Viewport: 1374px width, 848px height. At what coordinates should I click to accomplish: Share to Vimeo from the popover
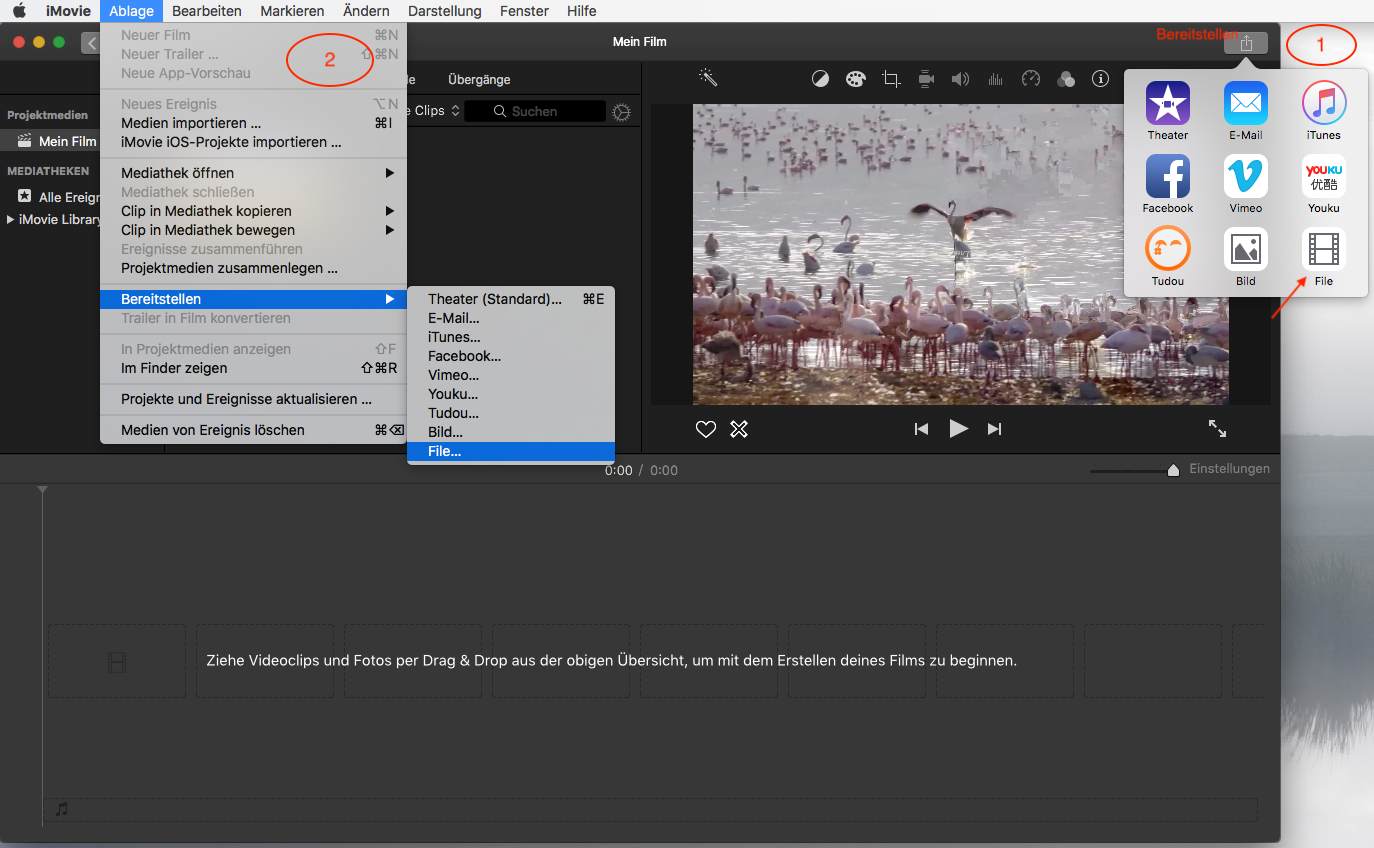tap(1245, 184)
